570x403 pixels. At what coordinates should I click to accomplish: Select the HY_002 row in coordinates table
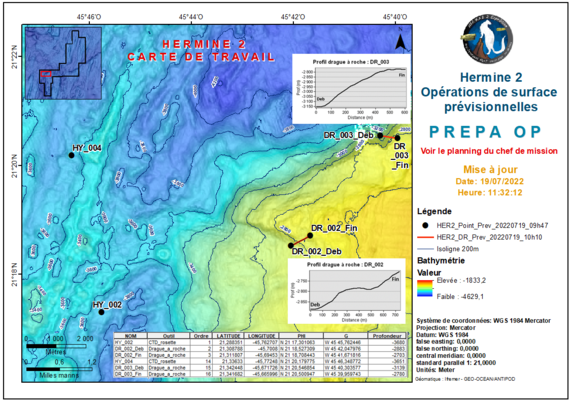click(x=260, y=342)
